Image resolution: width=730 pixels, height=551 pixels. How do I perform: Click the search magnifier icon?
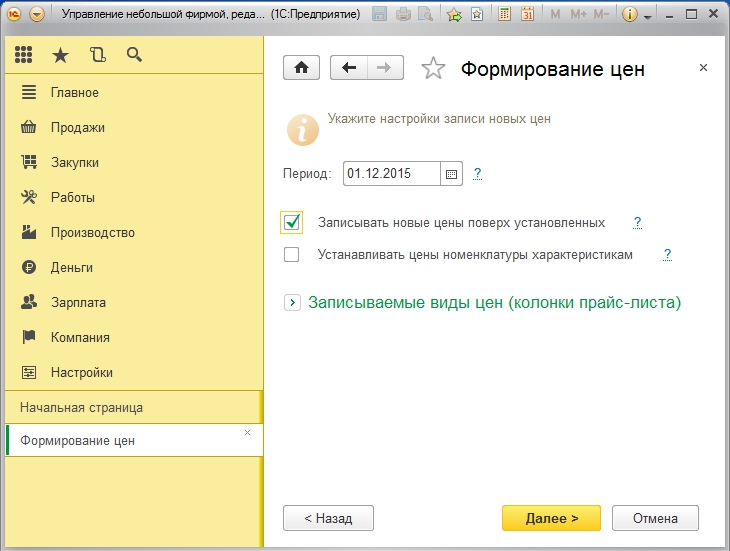134,55
